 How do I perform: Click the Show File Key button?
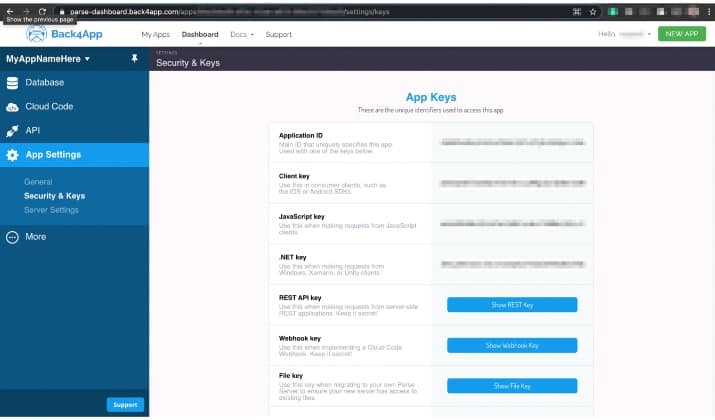point(512,386)
